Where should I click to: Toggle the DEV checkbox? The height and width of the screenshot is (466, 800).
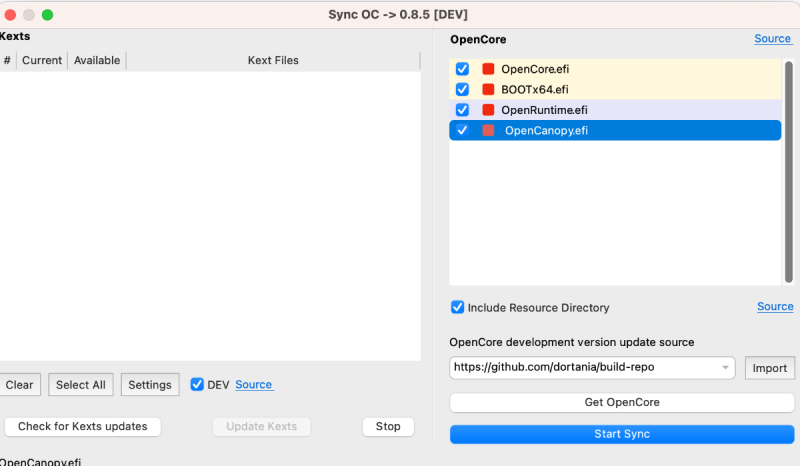pyautogui.click(x=197, y=384)
